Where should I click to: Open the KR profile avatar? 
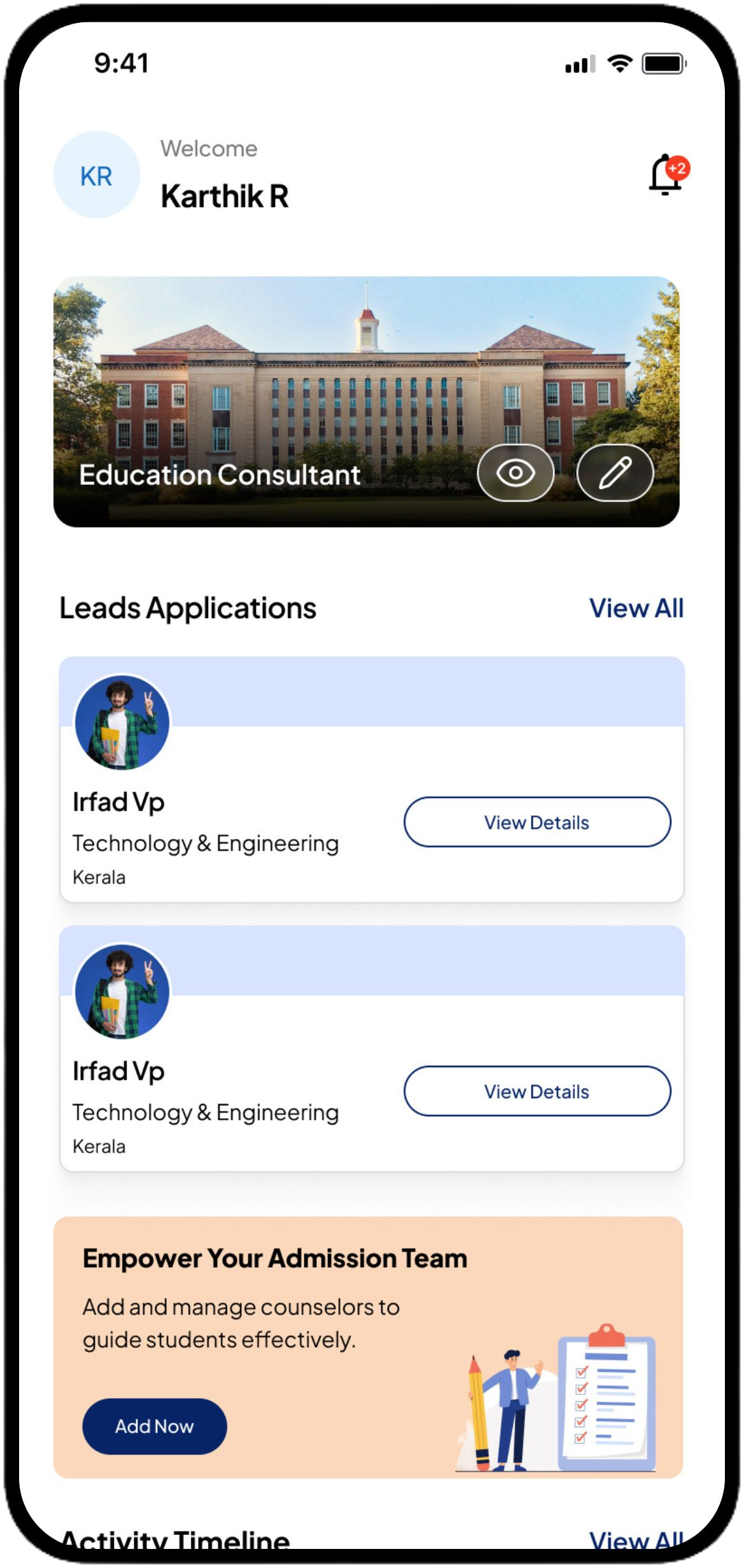coord(97,175)
